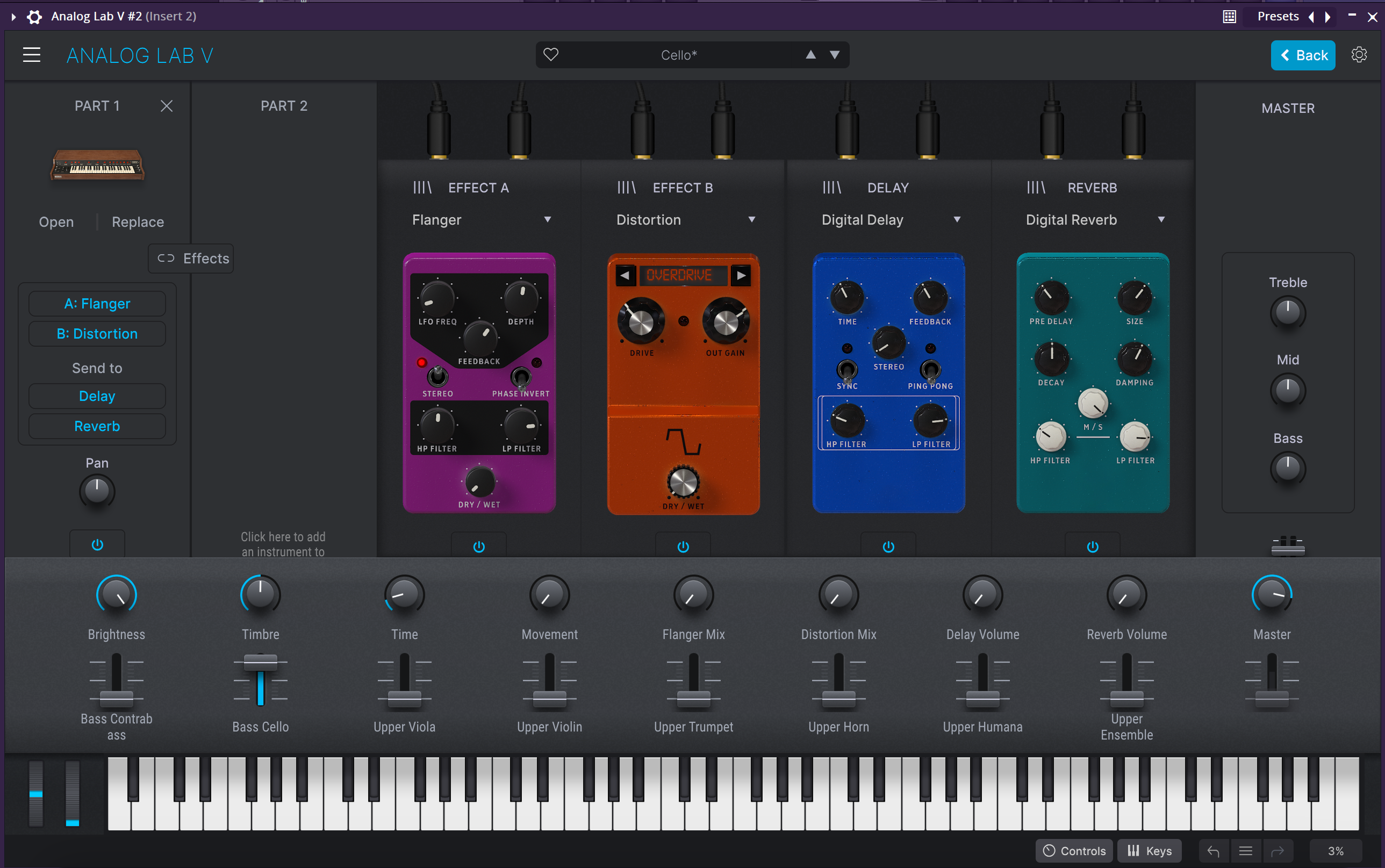Select the B: Distortion routing button
The image size is (1385, 868).
coord(97,334)
